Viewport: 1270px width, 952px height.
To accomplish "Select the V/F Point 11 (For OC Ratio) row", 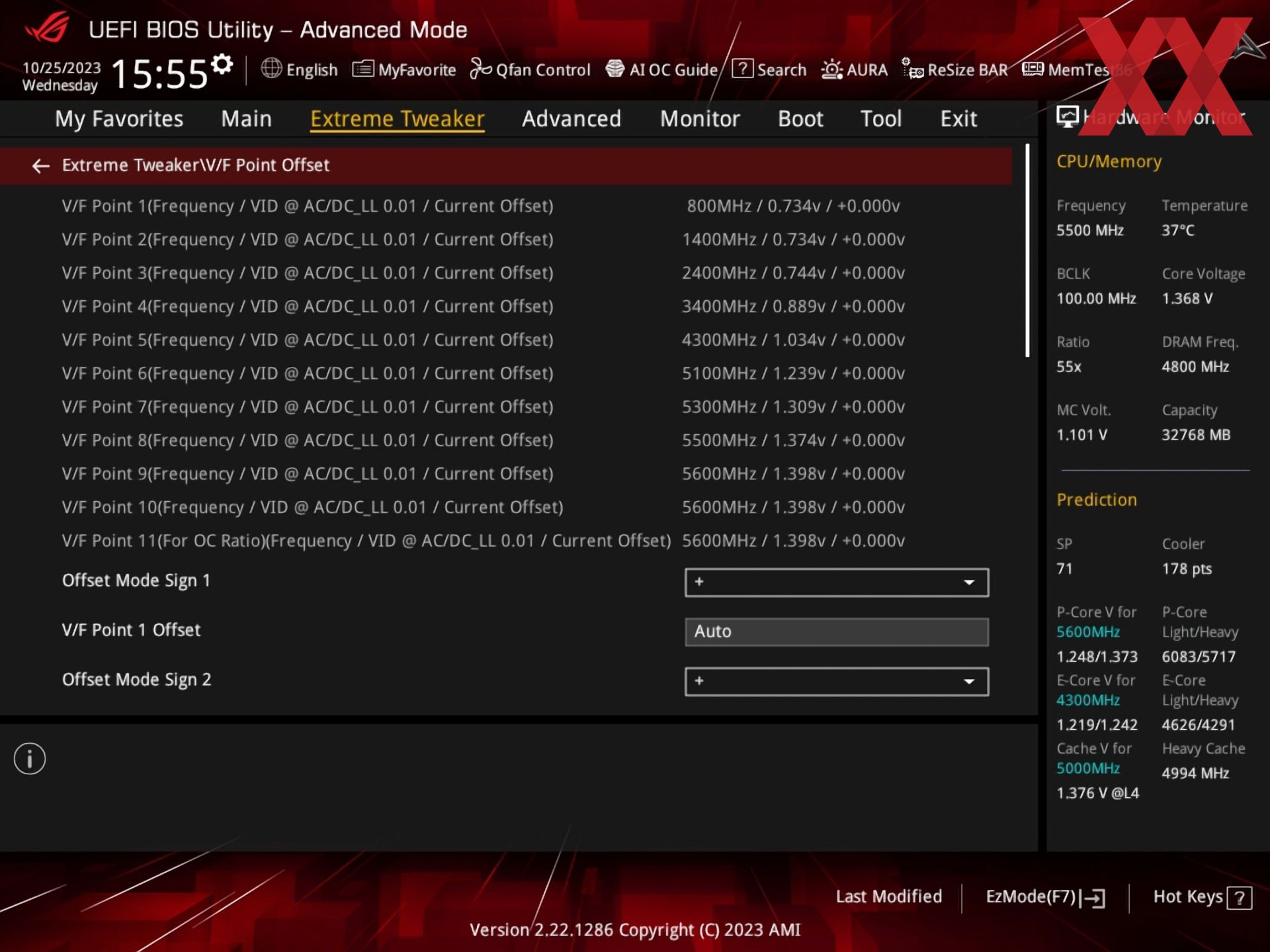I will tap(506, 541).
